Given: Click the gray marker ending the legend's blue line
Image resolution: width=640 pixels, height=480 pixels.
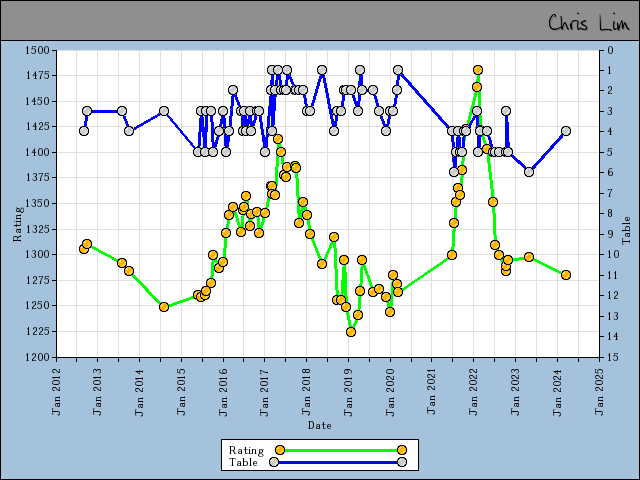Looking at the screenshot, I should 402,462.
